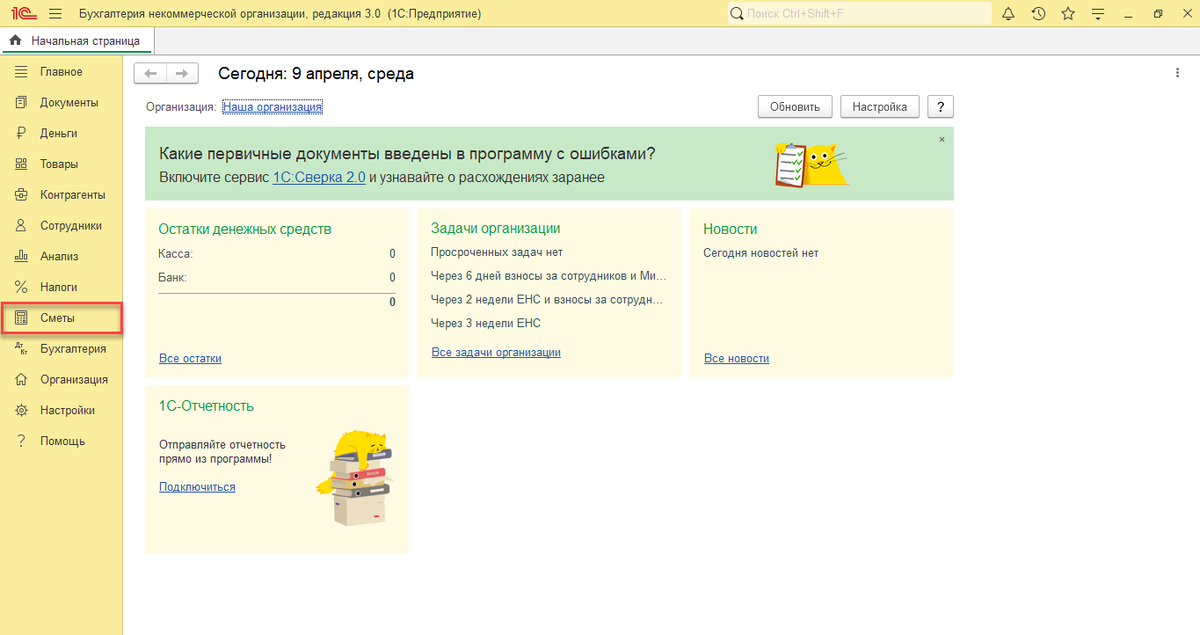This screenshot has height=635, width=1200.
Task: Click the Подключиться link
Action: [x=197, y=487]
